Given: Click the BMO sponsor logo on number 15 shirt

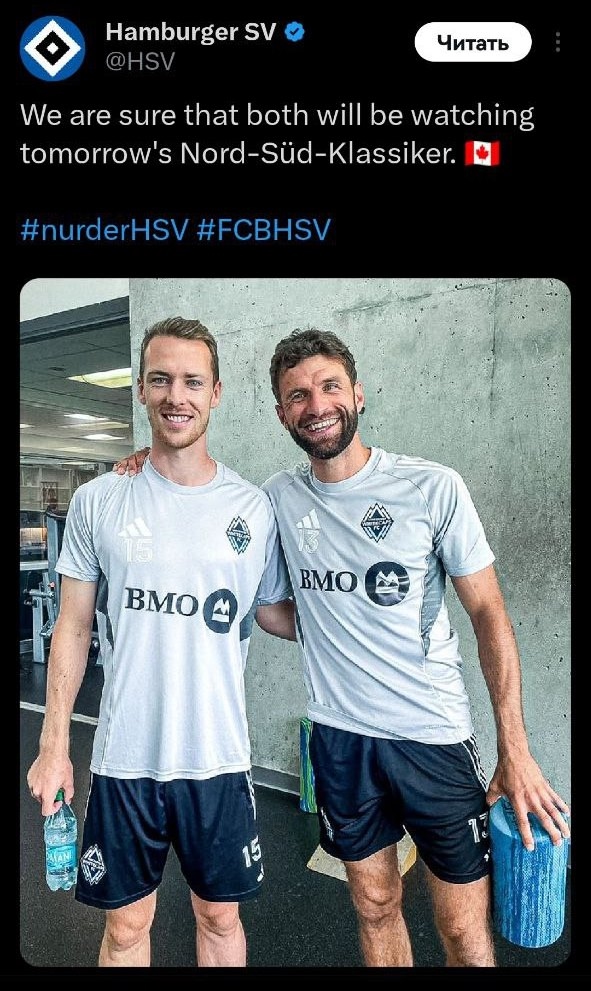Looking at the screenshot, I should 181,607.
